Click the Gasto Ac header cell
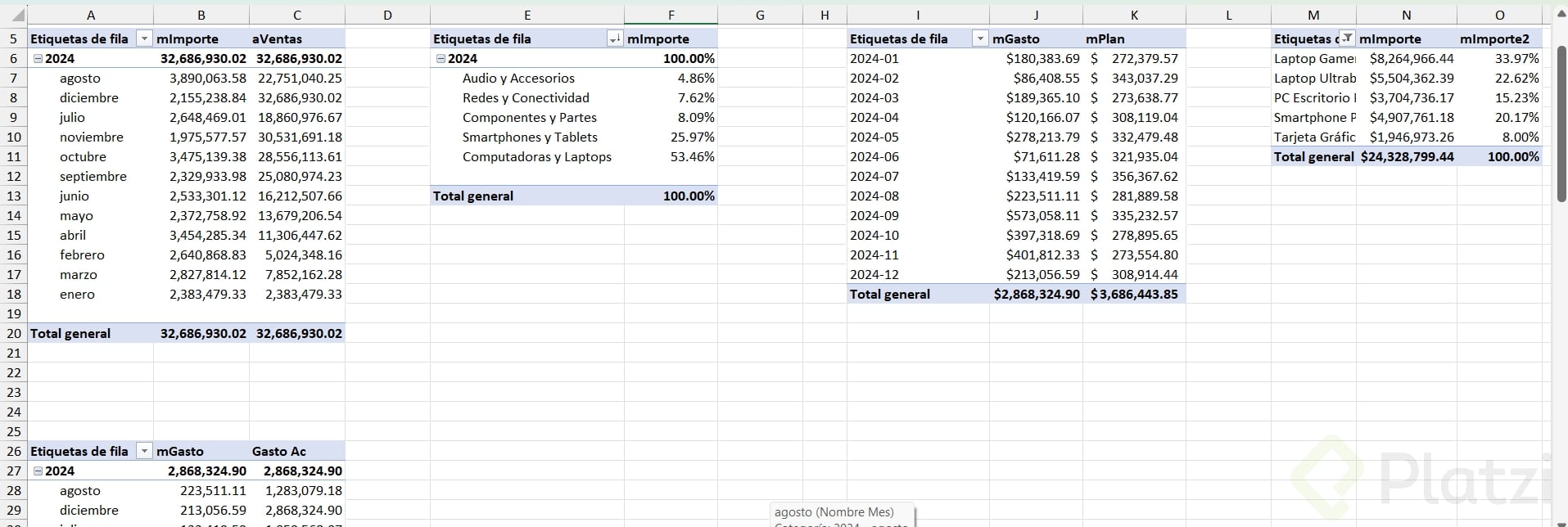 click(x=297, y=451)
